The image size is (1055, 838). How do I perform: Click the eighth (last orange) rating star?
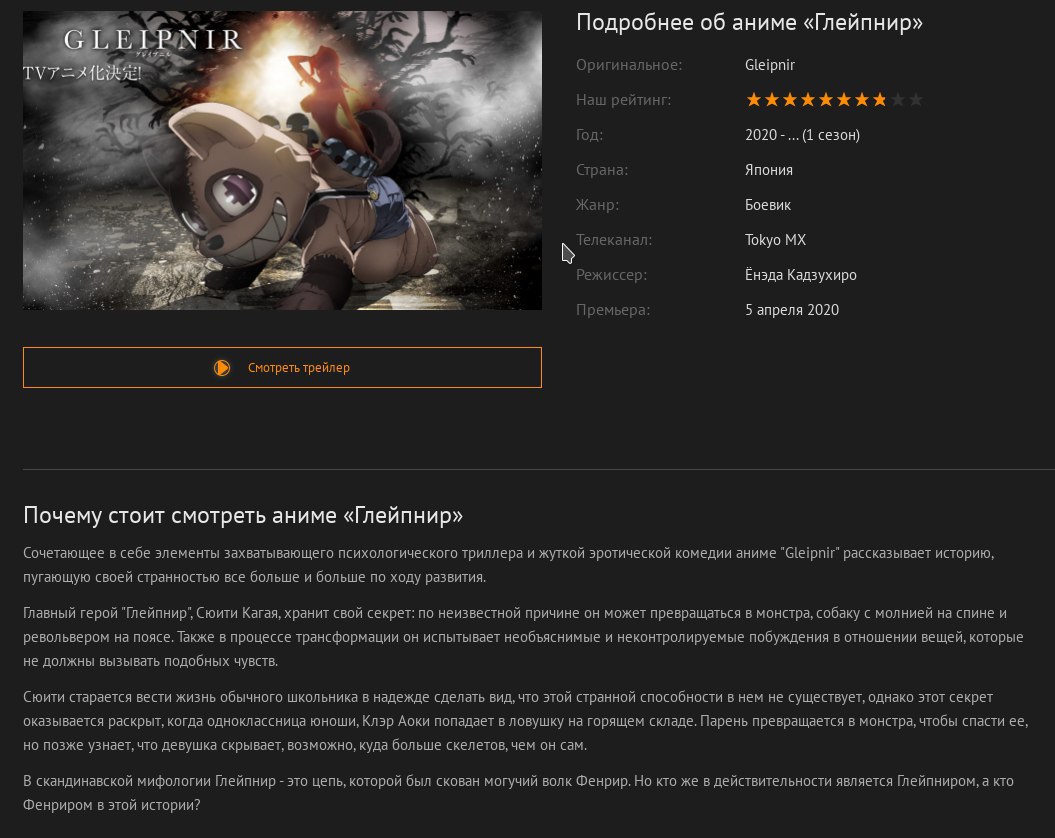[880, 100]
